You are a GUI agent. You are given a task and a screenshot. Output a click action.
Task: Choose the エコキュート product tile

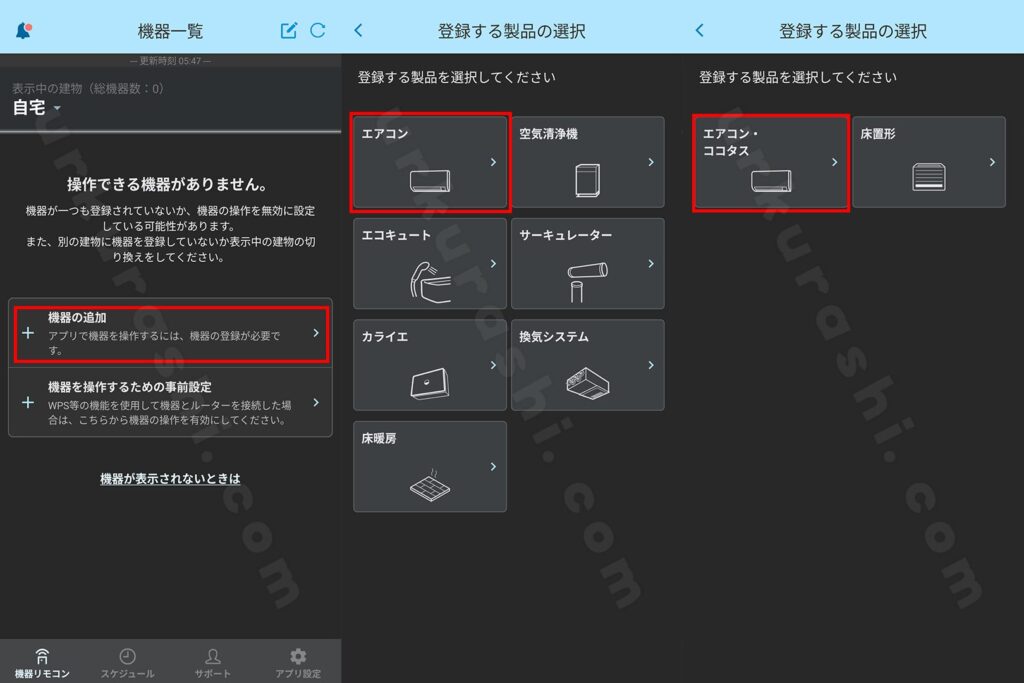430,263
